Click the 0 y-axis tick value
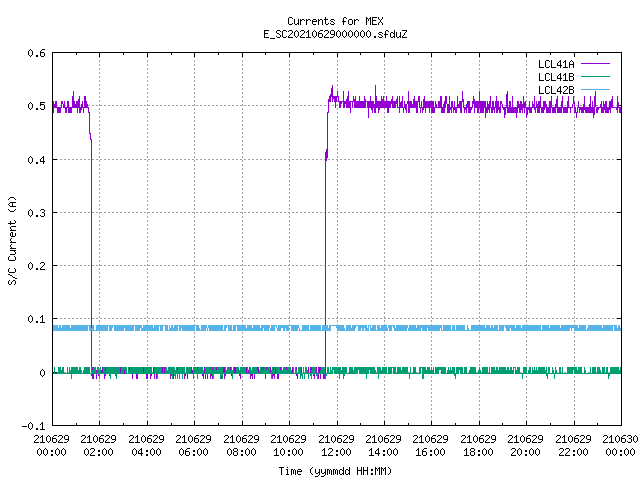Screen dimensions: 640x480 [42, 373]
